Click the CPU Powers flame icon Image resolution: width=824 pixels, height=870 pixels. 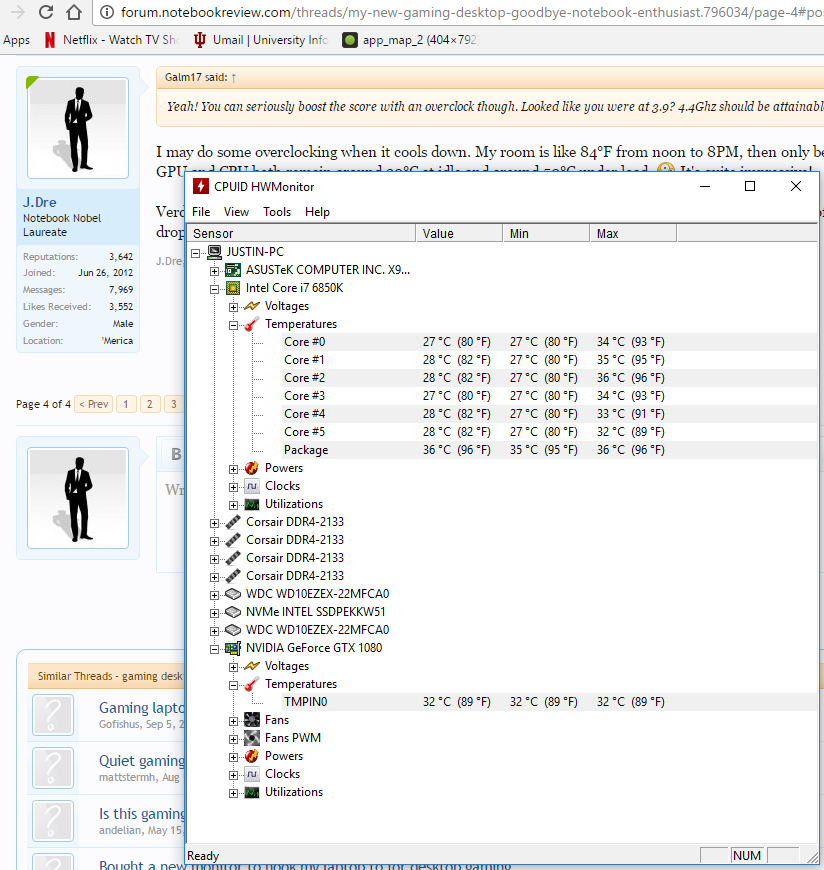[252, 468]
